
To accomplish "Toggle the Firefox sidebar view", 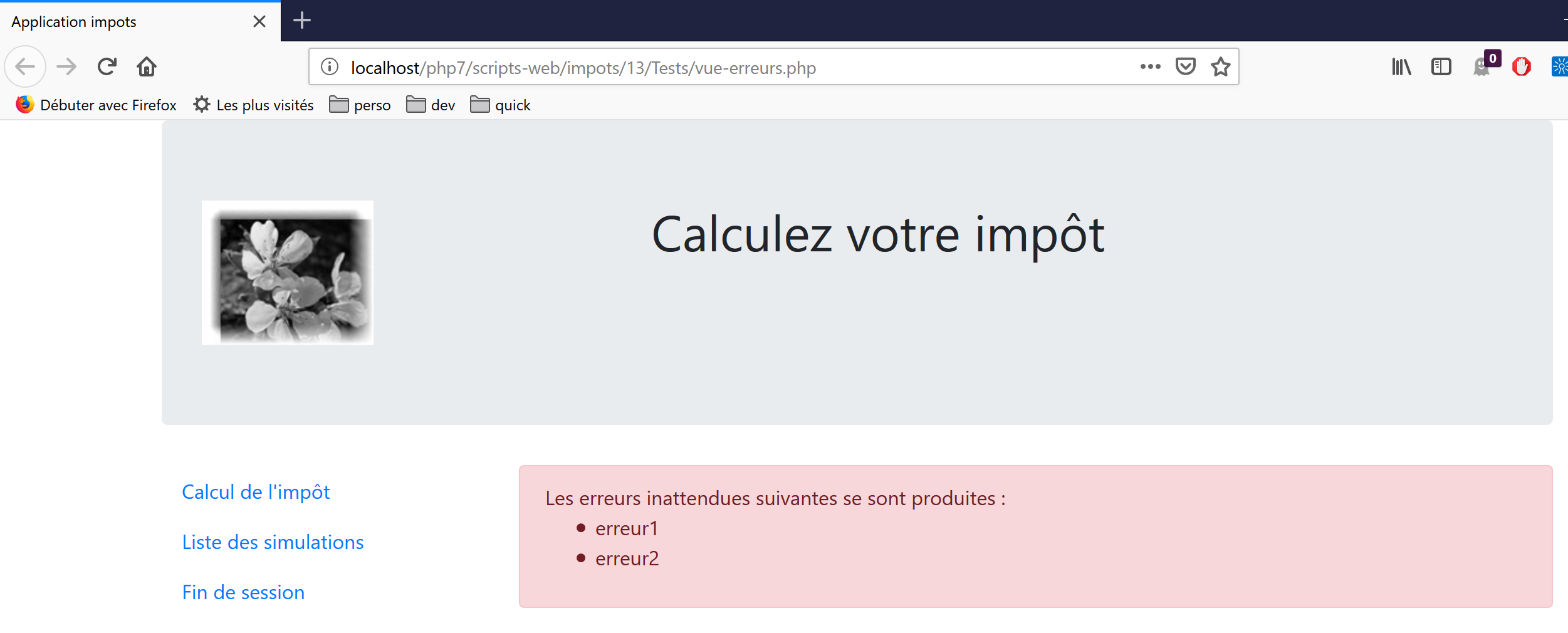I will 1441,66.
